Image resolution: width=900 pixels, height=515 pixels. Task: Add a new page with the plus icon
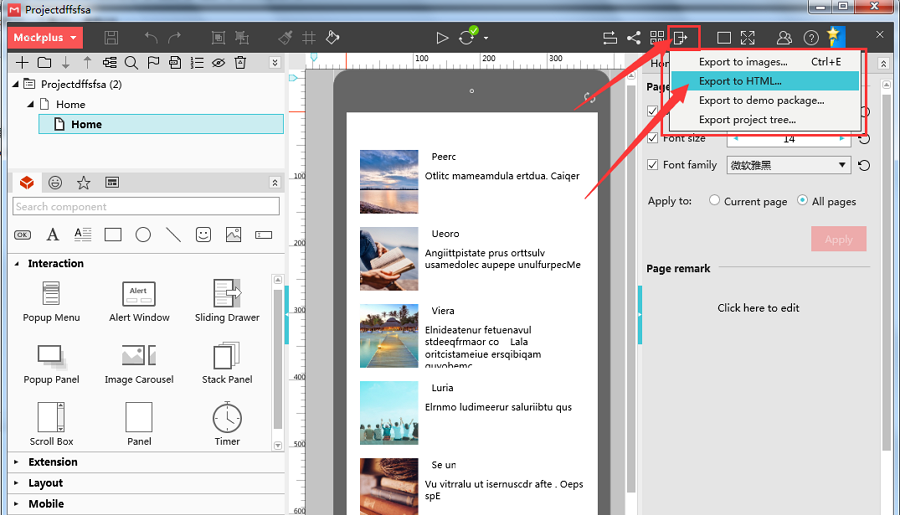click(22, 63)
